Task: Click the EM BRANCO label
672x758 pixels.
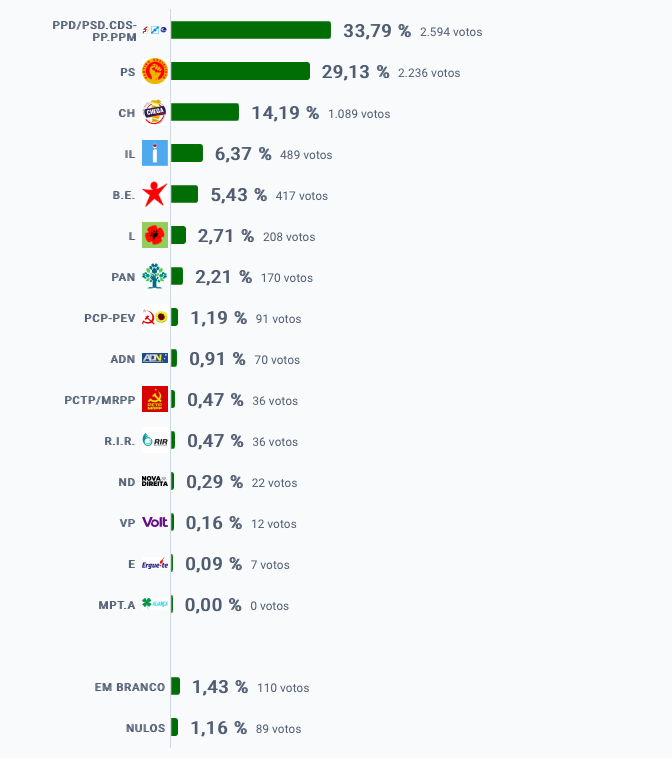Action: [130, 687]
